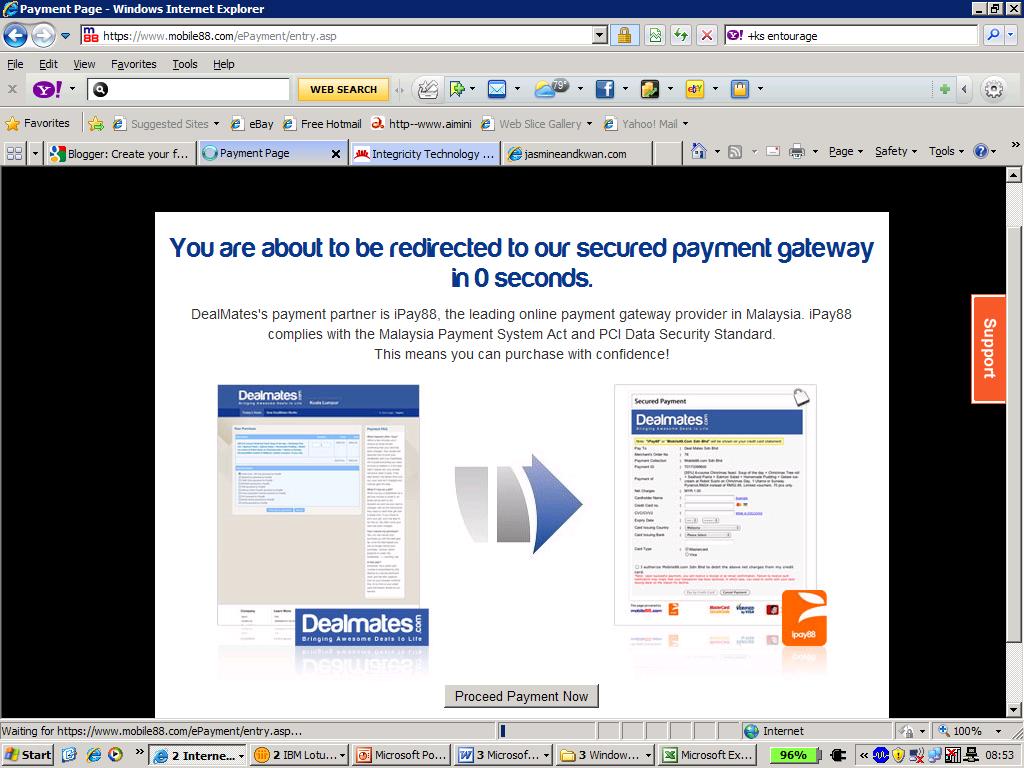Click the Yahoo toolbar settings gear
Screen dimensions: 1024x768
pos(994,89)
